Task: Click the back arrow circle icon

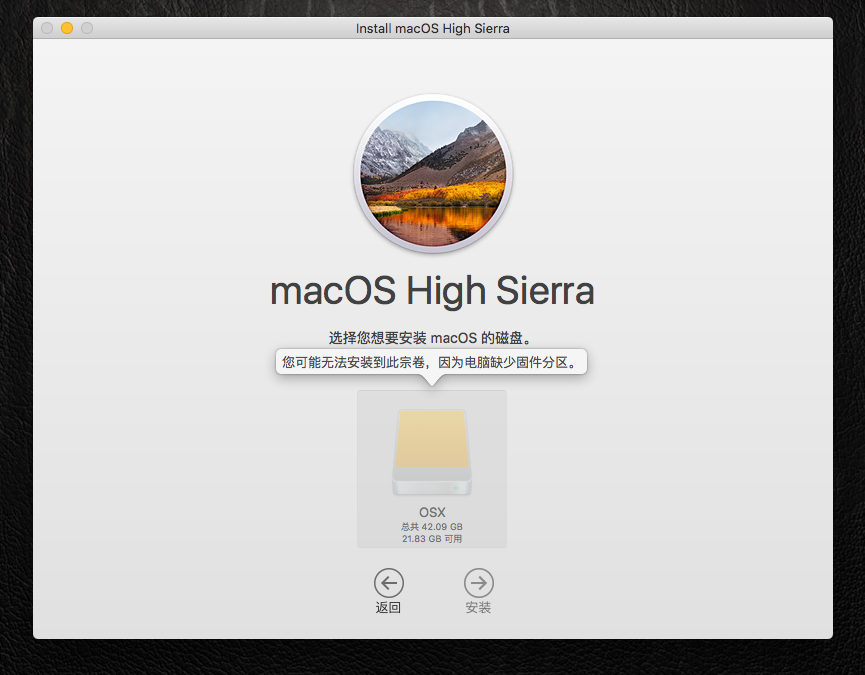Action: [388, 583]
